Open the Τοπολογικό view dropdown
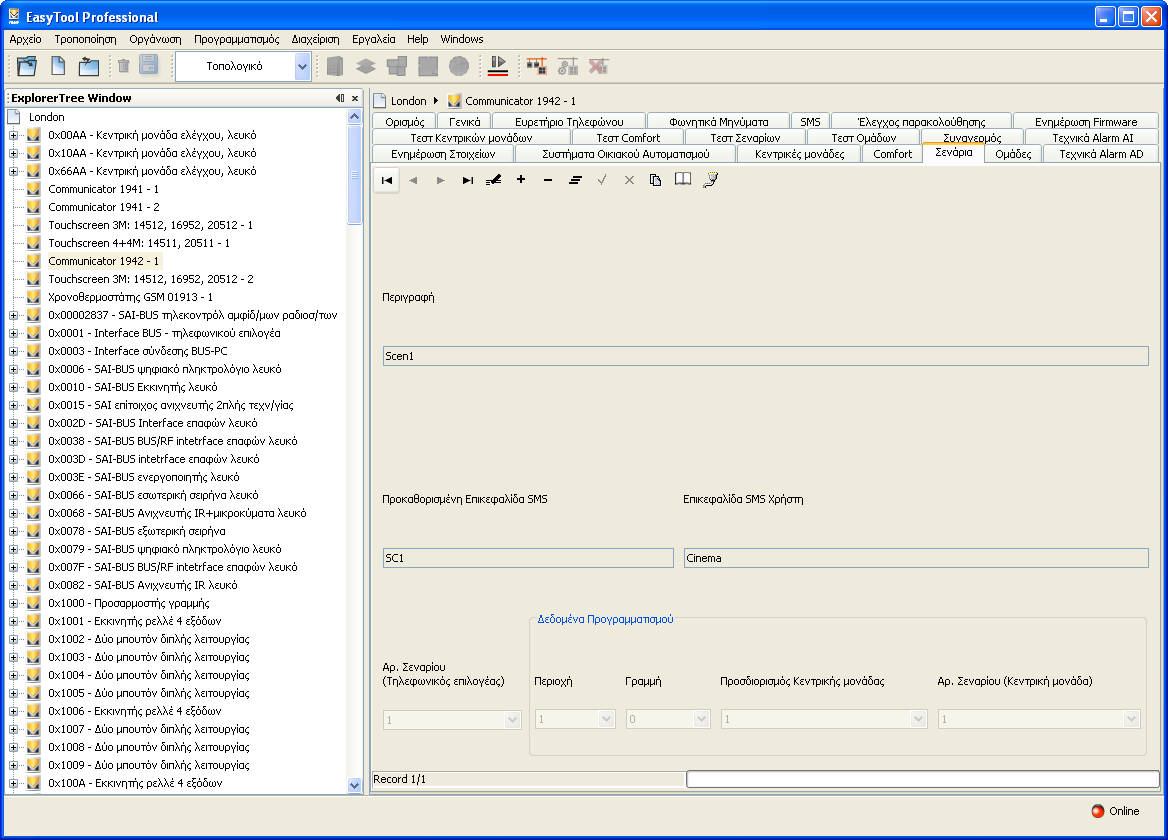This screenshot has width=1168, height=840. (302, 66)
